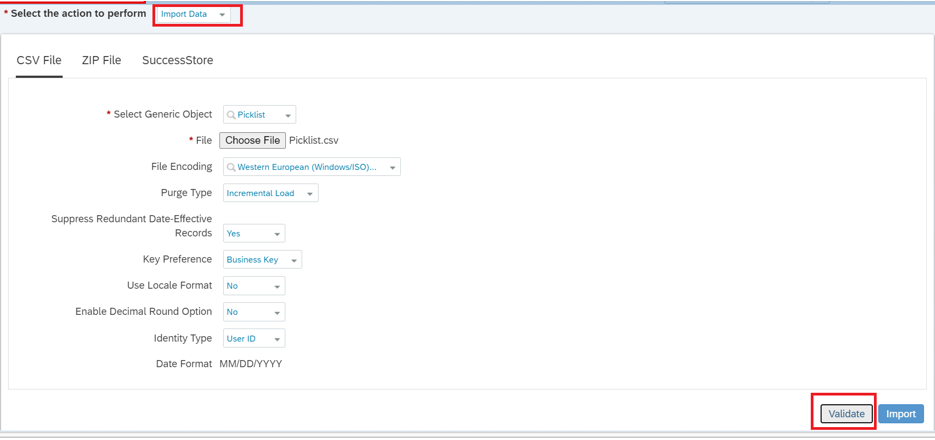Open the Select Generic Object Picklist dropdown
Viewport: 935px width, 440px height.
(259, 114)
